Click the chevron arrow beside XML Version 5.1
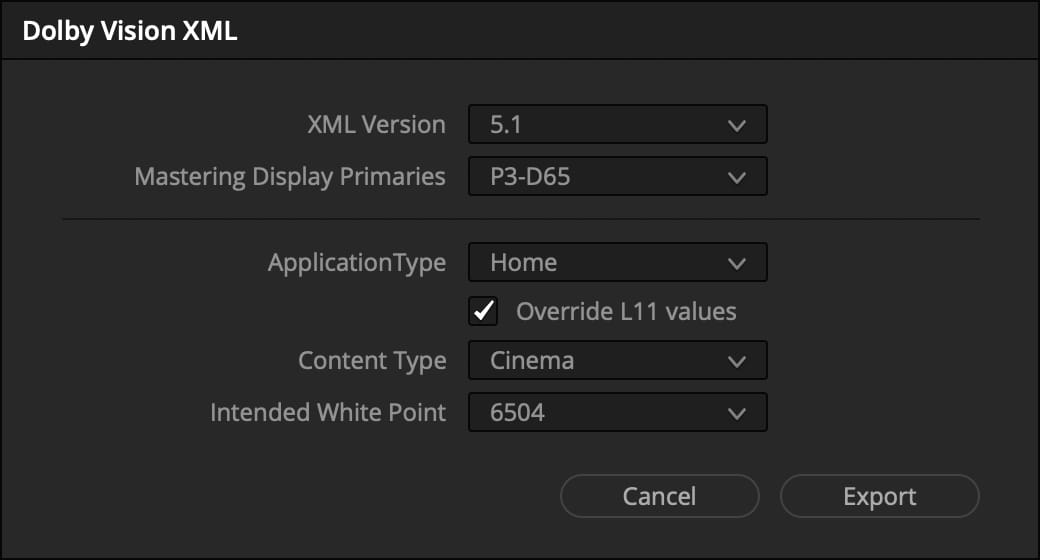This screenshot has height=560, width=1040. pyautogui.click(x=737, y=126)
